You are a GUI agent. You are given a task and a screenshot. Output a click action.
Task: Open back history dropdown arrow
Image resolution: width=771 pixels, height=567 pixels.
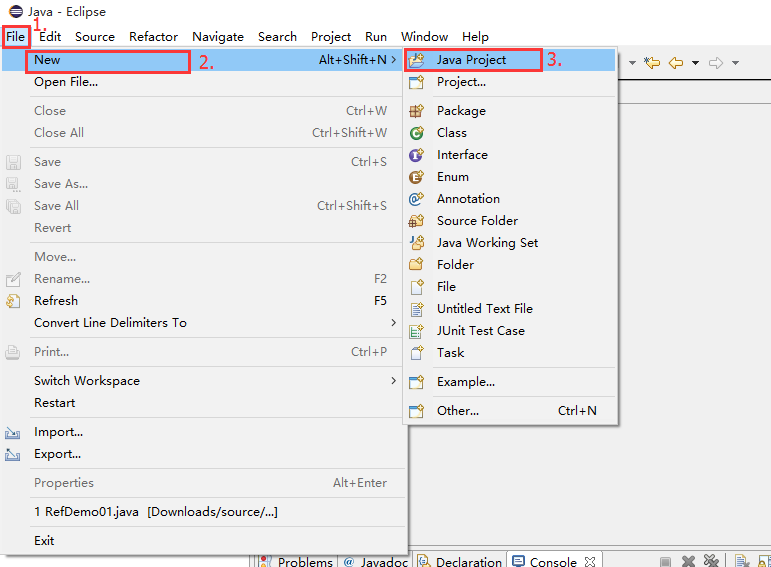695,63
